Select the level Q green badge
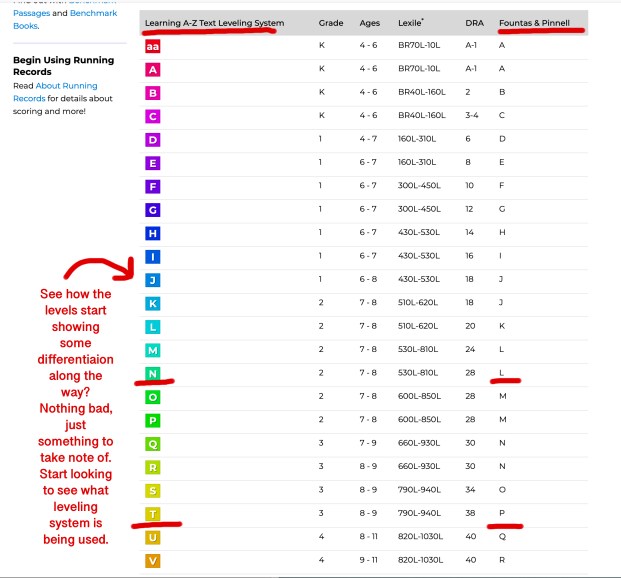The height and width of the screenshot is (578, 621). coord(152,443)
